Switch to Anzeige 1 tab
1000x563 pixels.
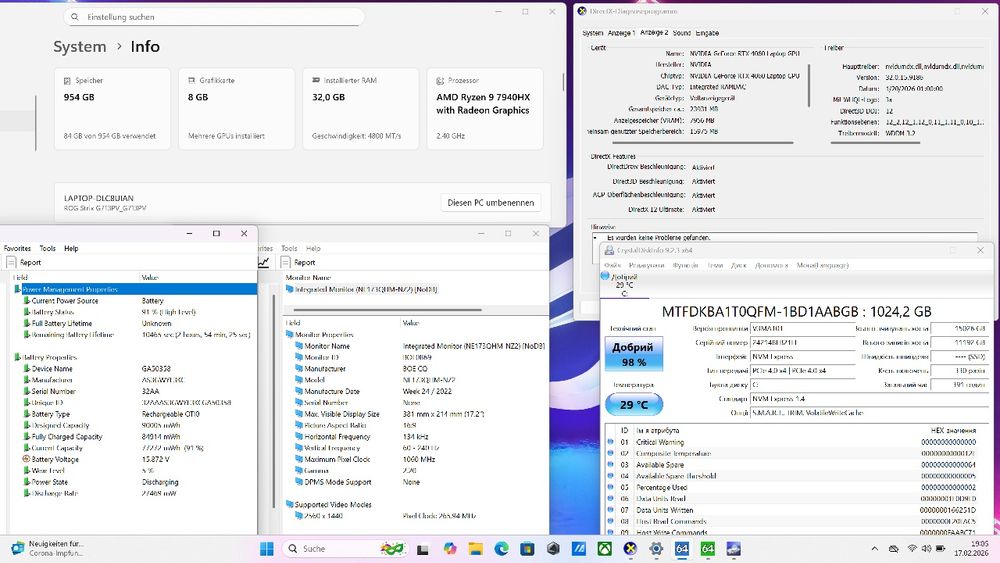coord(621,33)
